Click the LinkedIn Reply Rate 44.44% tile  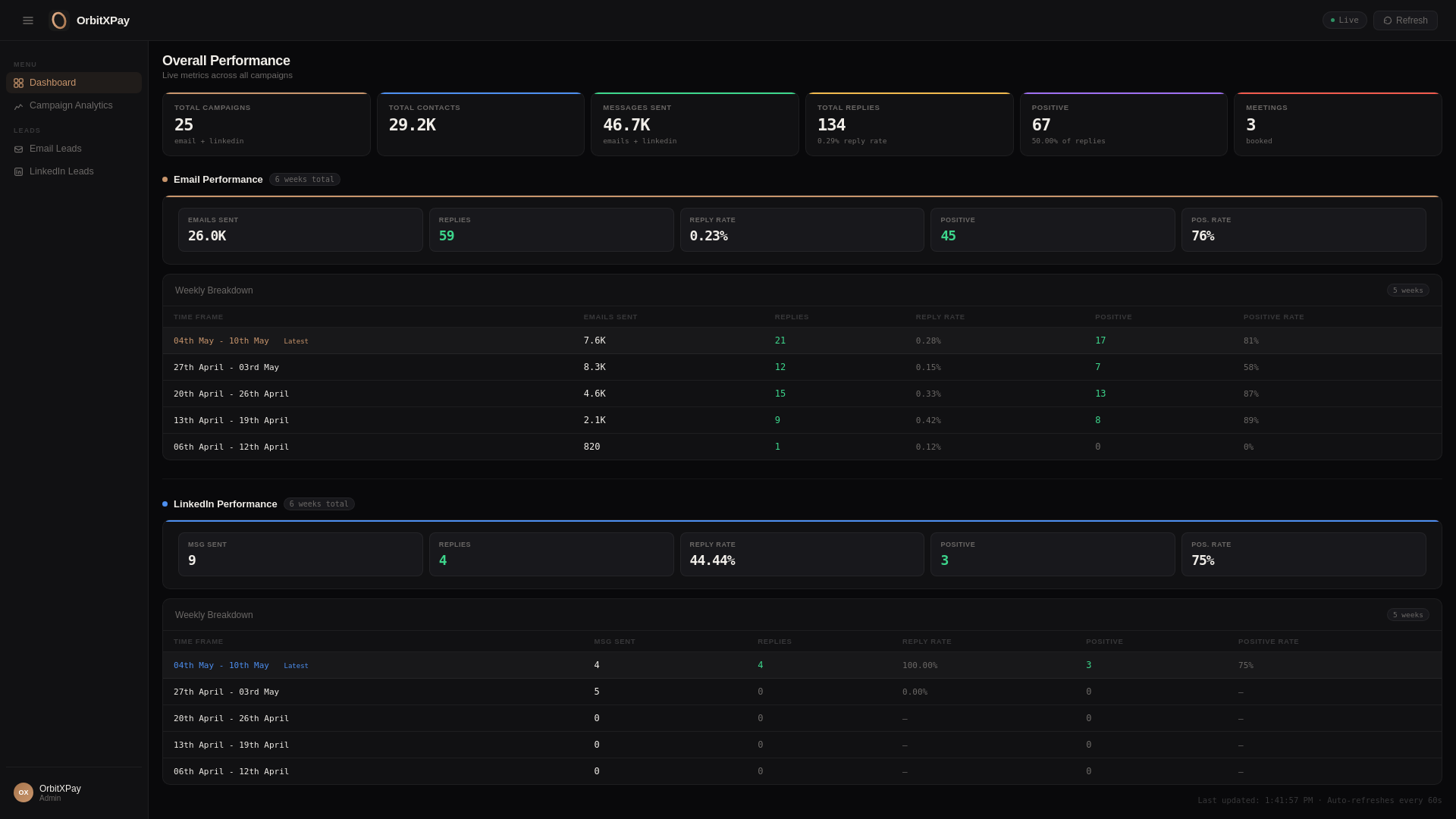click(x=802, y=554)
